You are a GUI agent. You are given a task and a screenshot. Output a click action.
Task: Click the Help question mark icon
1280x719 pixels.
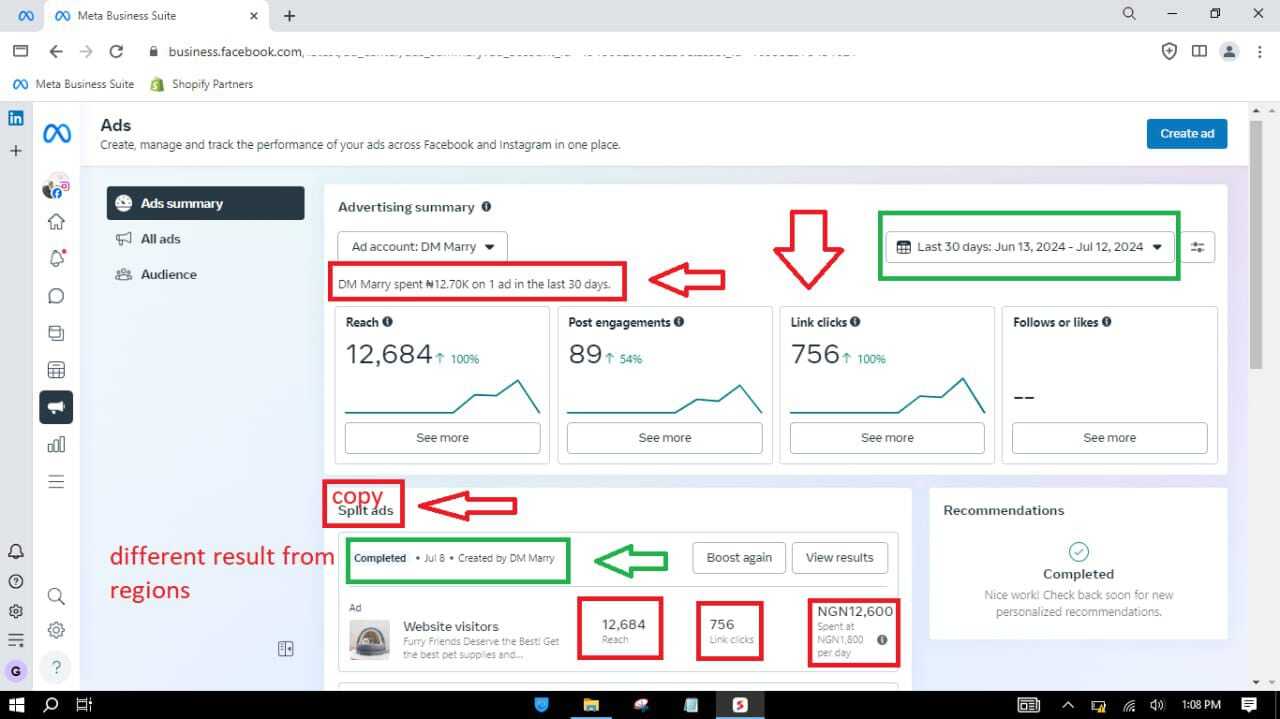click(x=56, y=667)
